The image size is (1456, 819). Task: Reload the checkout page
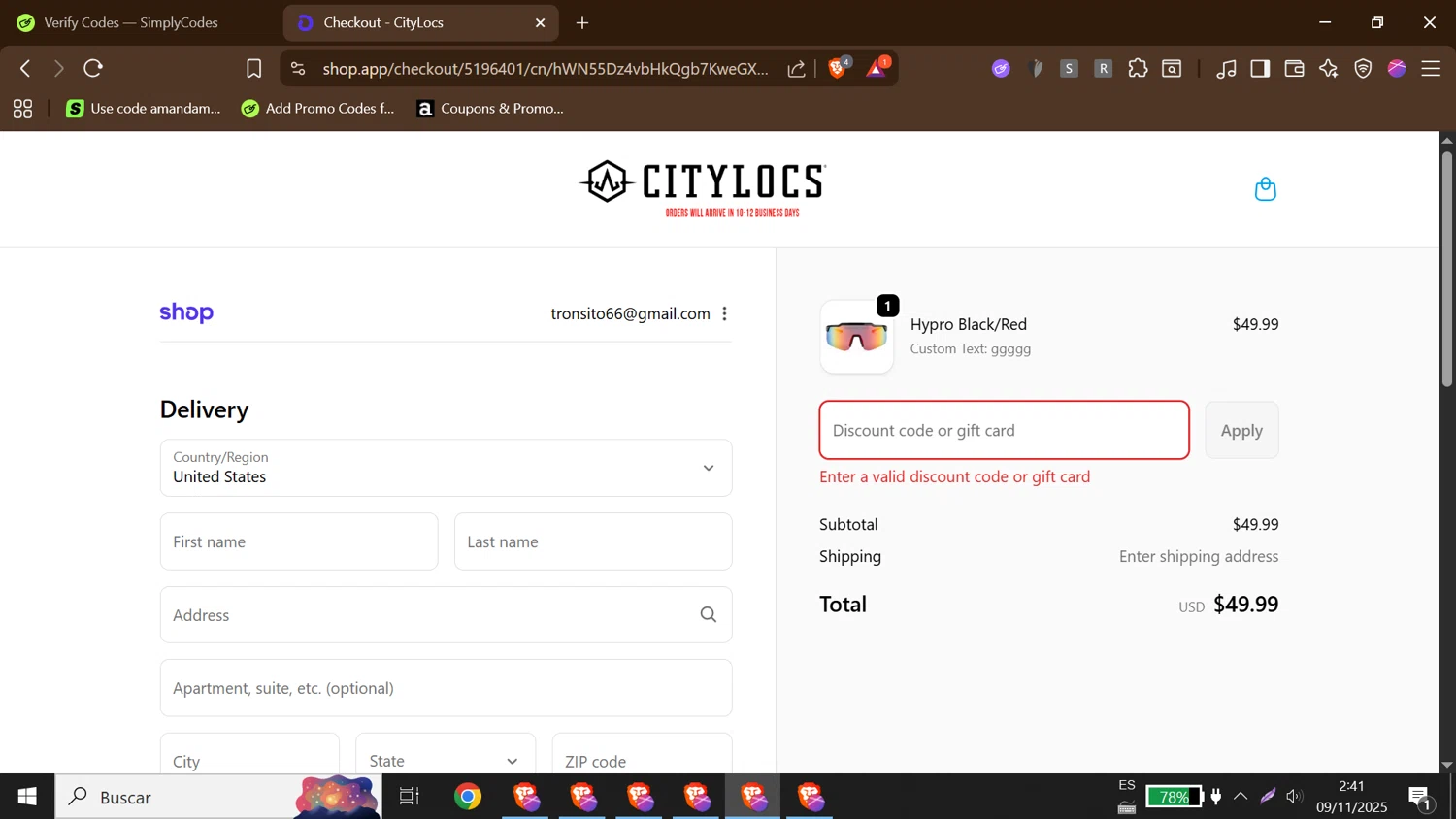pyautogui.click(x=93, y=68)
